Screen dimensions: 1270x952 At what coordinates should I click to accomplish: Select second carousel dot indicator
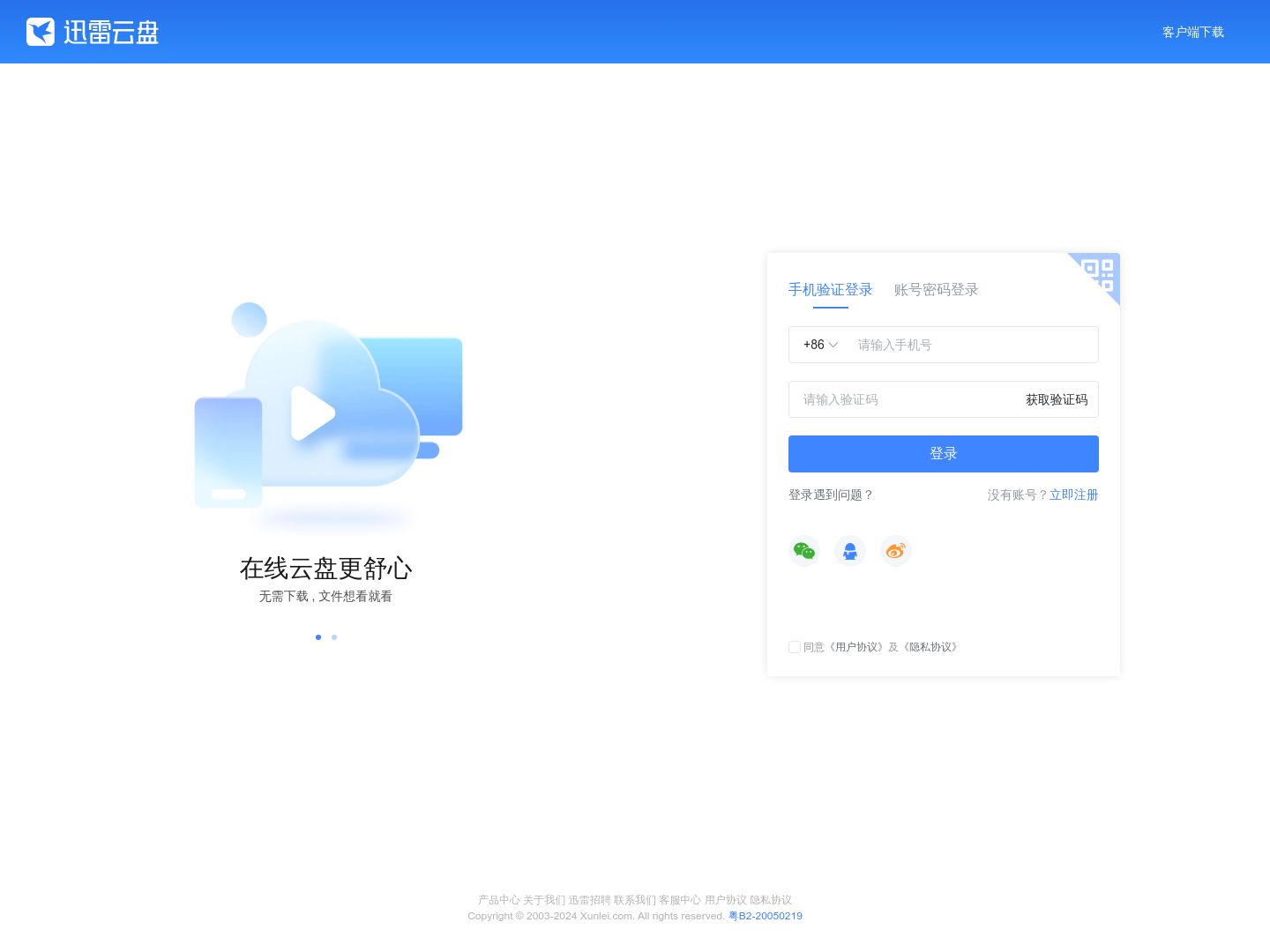click(x=334, y=637)
